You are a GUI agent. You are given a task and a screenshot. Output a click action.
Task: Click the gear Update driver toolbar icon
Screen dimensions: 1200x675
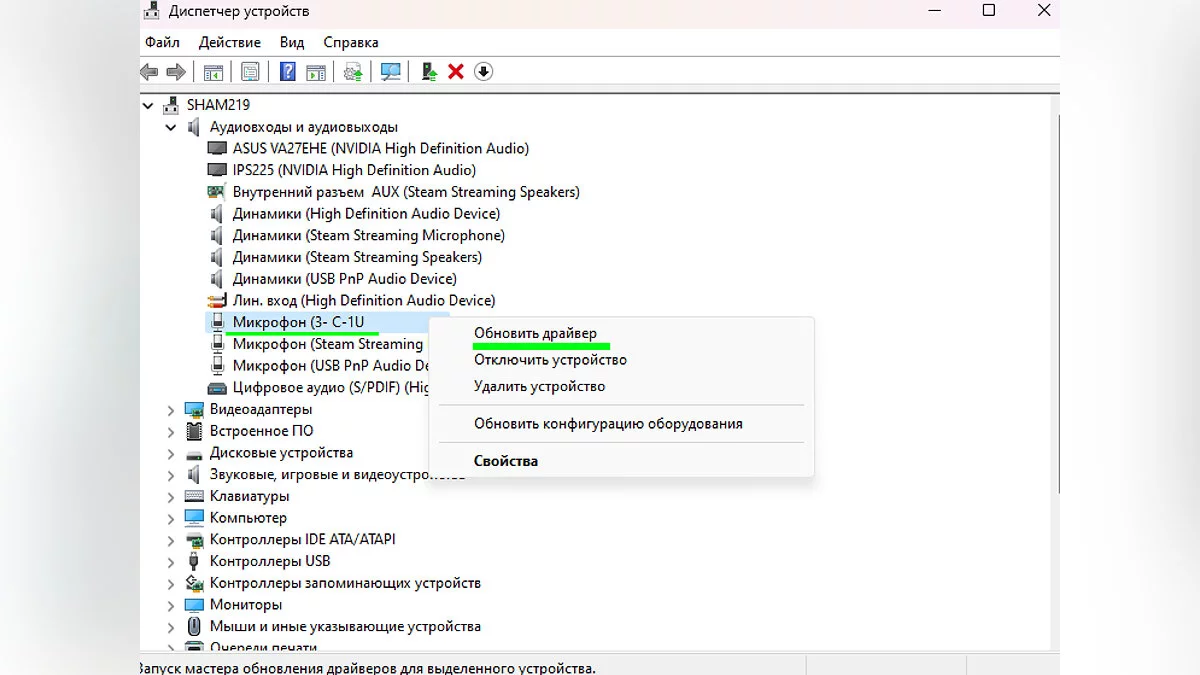(353, 72)
